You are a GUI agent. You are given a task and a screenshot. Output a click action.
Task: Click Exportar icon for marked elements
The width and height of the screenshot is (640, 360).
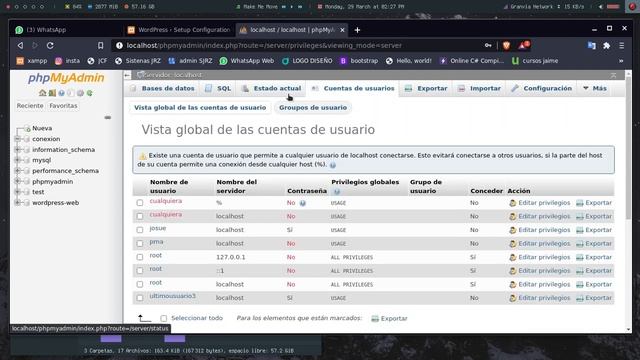click(375, 318)
